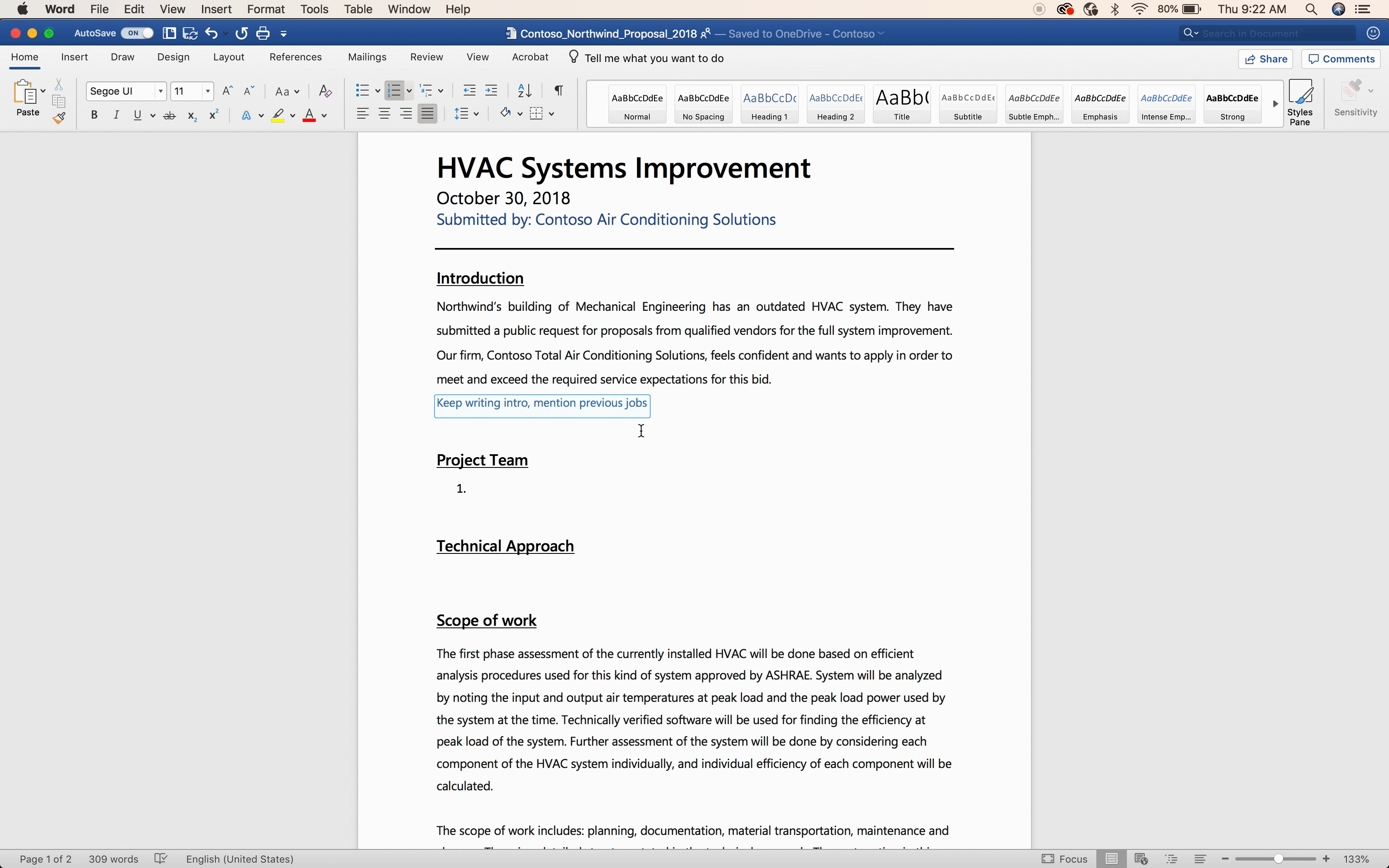Viewport: 1389px width, 868px height.
Task: Switch to the References tab
Action: (x=295, y=57)
